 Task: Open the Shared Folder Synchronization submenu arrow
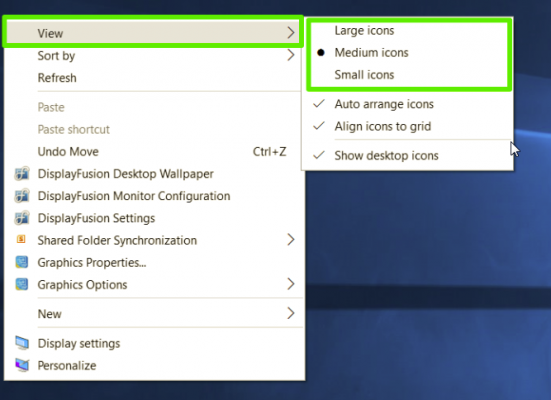(x=291, y=240)
